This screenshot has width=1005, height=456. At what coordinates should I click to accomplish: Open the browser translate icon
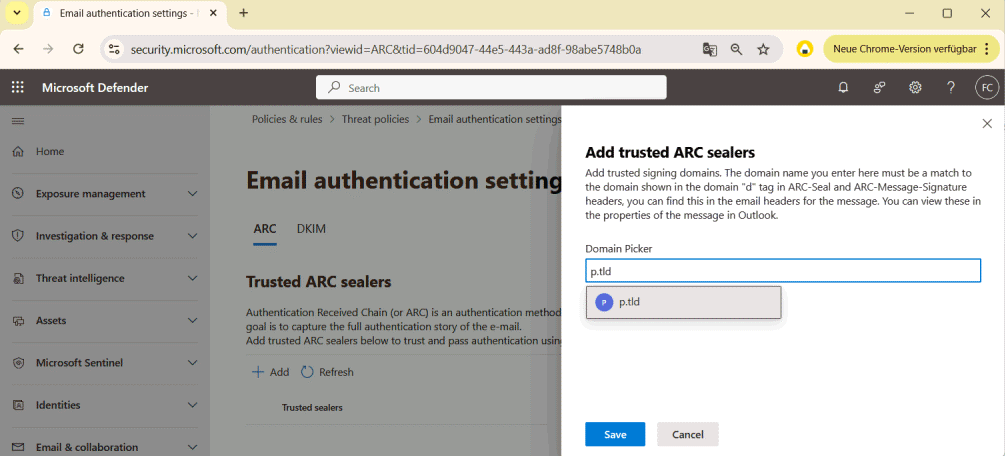tap(710, 49)
